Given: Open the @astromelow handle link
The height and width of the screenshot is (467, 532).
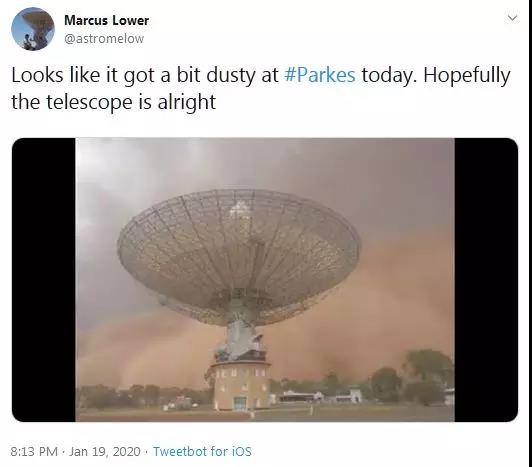Looking at the screenshot, I should pos(104,39).
